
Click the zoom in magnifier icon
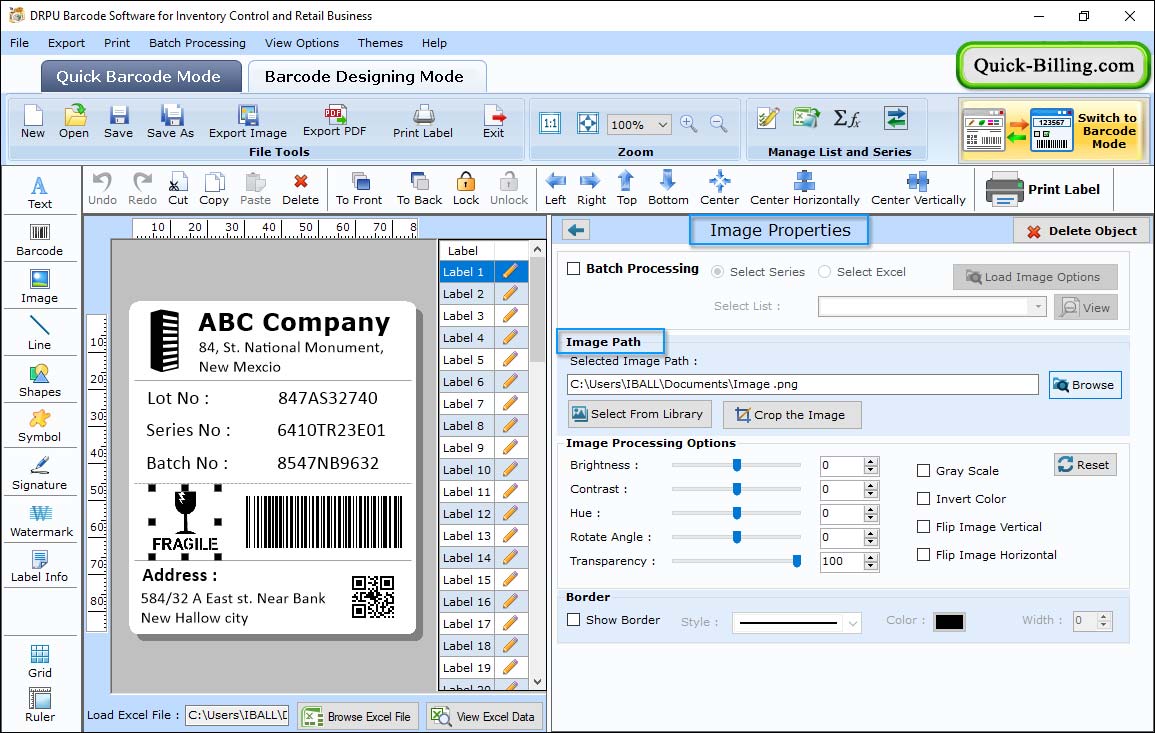(x=689, y=124)
